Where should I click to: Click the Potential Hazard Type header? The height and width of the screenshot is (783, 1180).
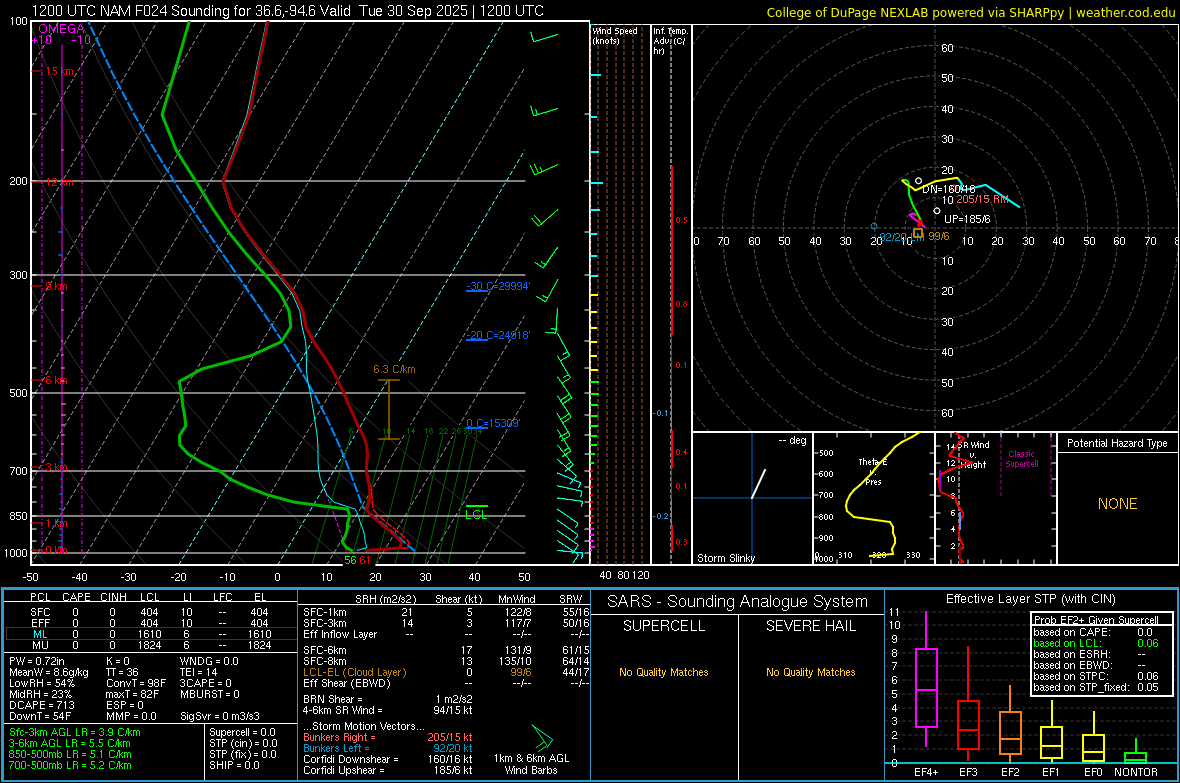[x=1117, y=443]
